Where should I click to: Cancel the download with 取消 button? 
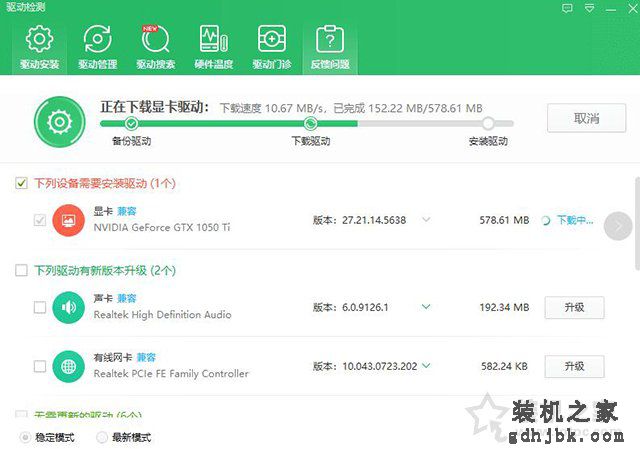(x=587, y=118)
